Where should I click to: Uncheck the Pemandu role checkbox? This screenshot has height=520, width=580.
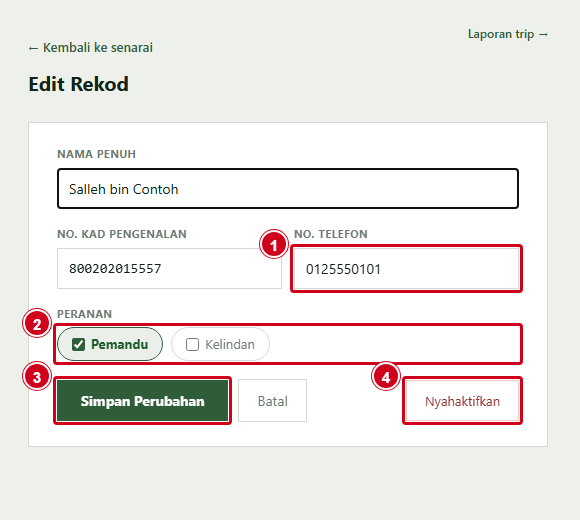[x=78, y=344]
